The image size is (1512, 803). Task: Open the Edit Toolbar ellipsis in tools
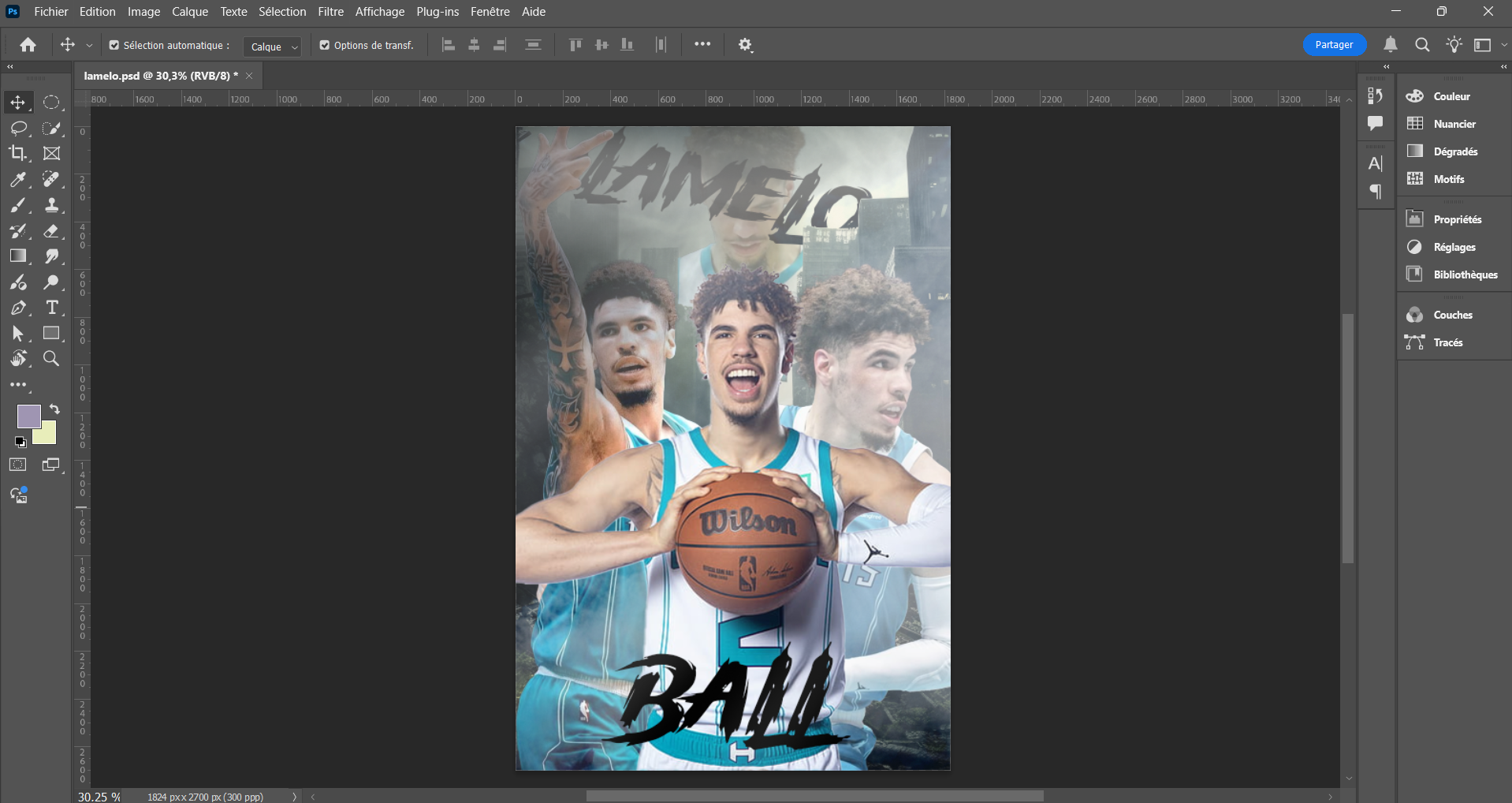pos(18,385)
